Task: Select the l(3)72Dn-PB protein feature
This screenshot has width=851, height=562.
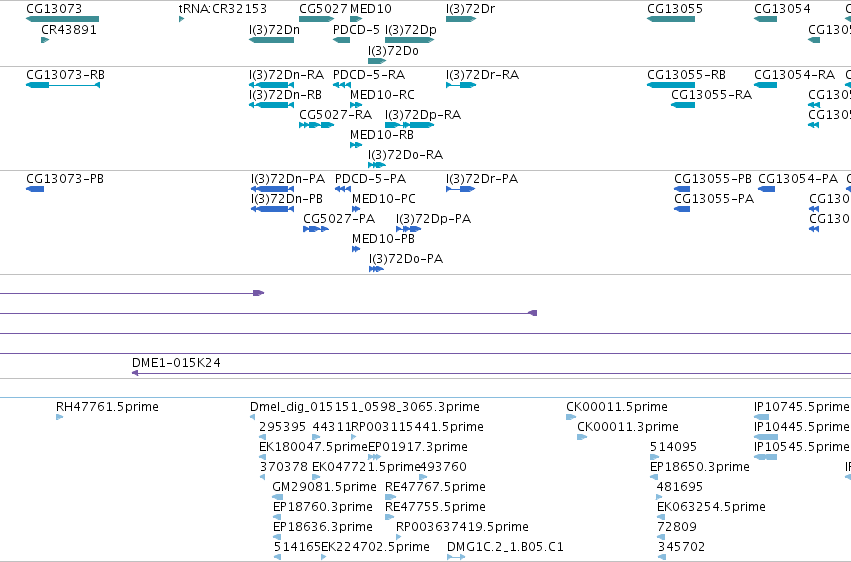Action: pyautogui.click(x=272, y=209)
